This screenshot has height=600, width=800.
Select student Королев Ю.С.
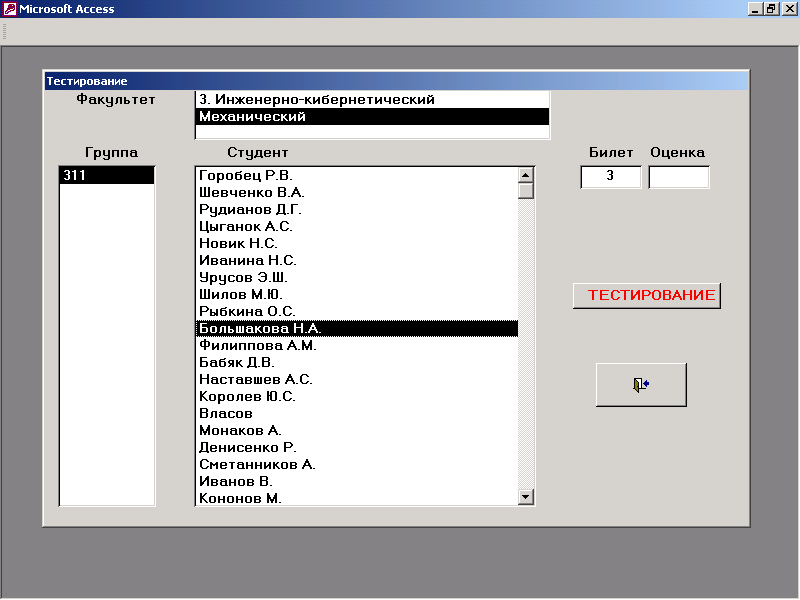tap(357, 396)
